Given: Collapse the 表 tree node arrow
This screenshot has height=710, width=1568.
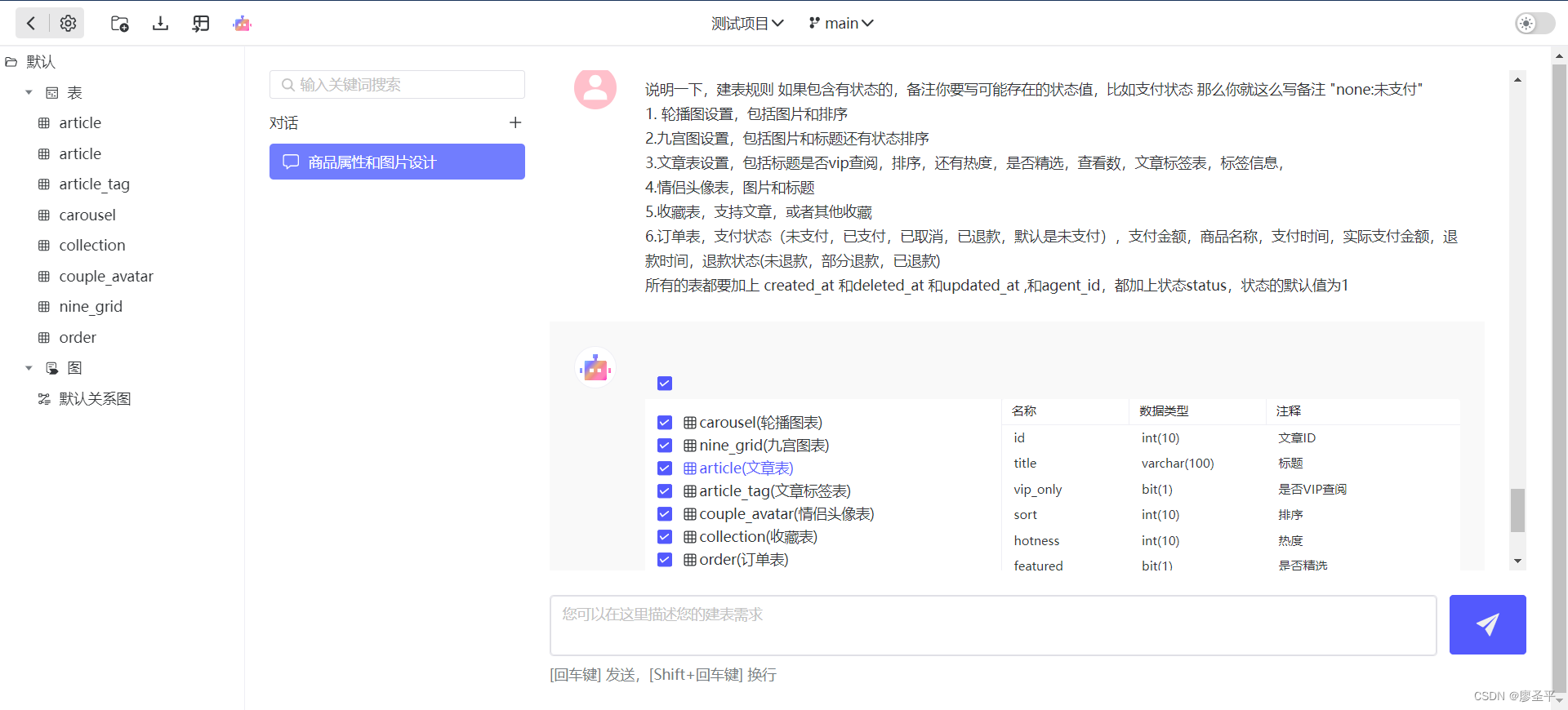Looking at the screenshot, I should [29, 92].
